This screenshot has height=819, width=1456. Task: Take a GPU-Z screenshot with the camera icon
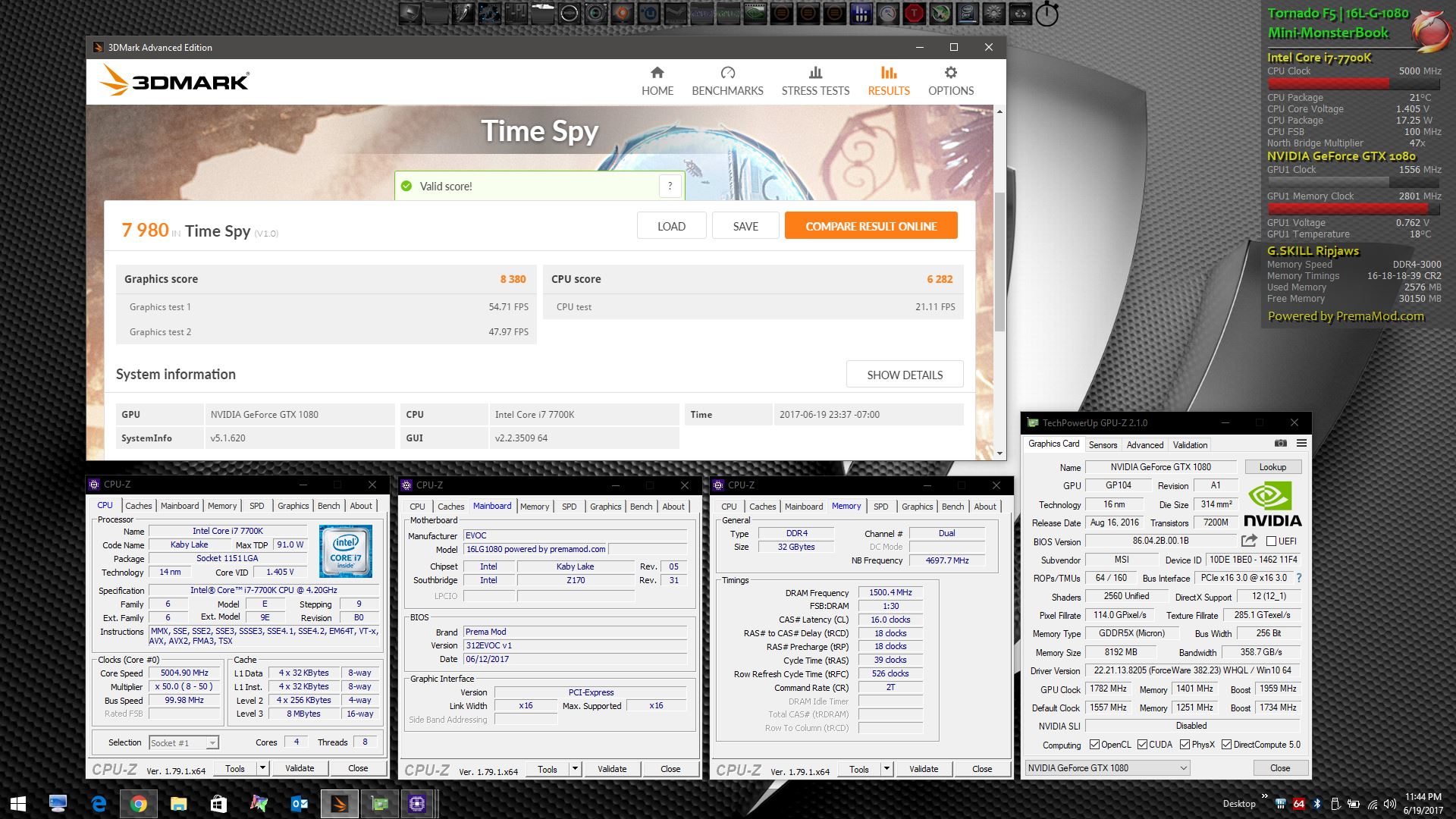point(1281,444)
